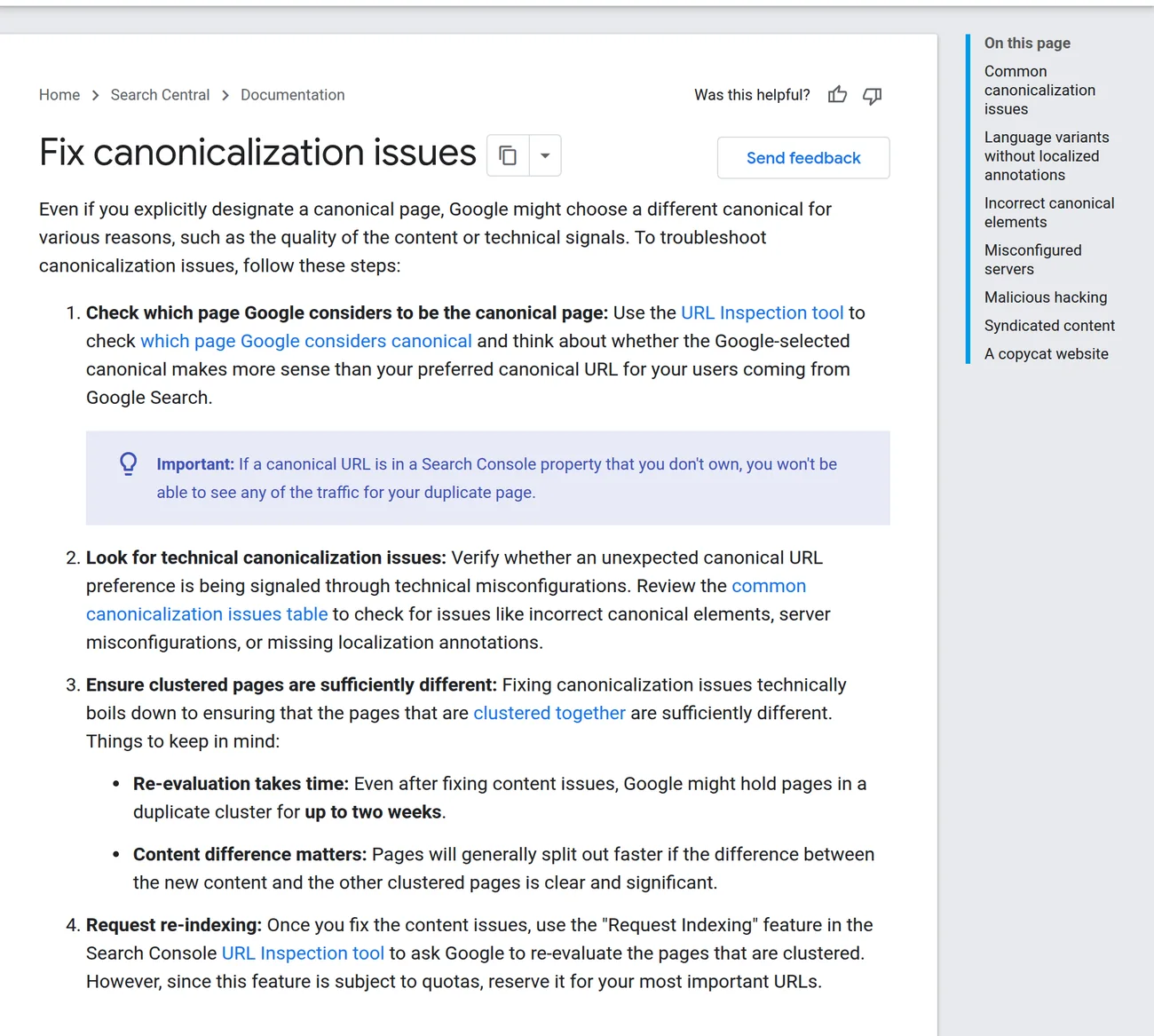Open the Documentation breadcrumb link
The width and height of the screenshot is (1154, 1036).
293,95
